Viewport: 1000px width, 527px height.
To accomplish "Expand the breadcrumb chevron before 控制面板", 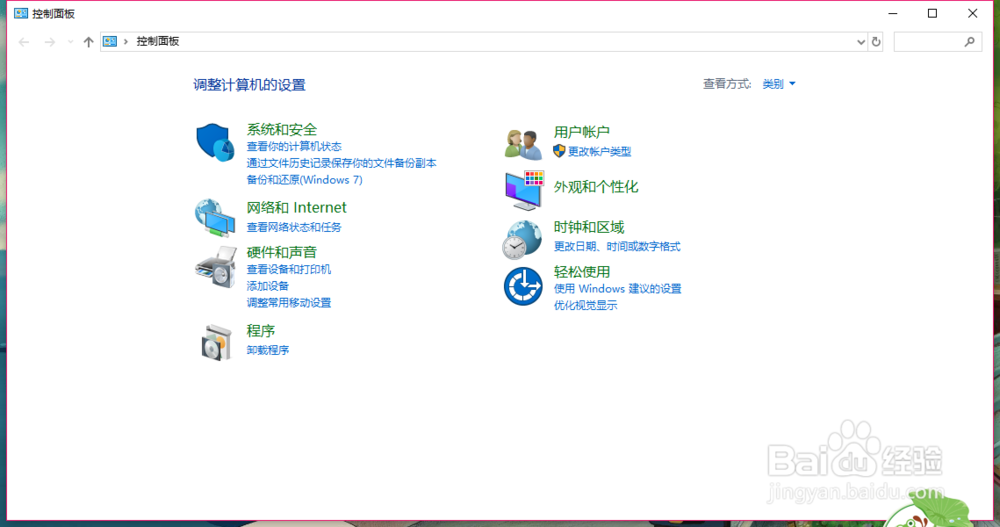I will point(126,41).
